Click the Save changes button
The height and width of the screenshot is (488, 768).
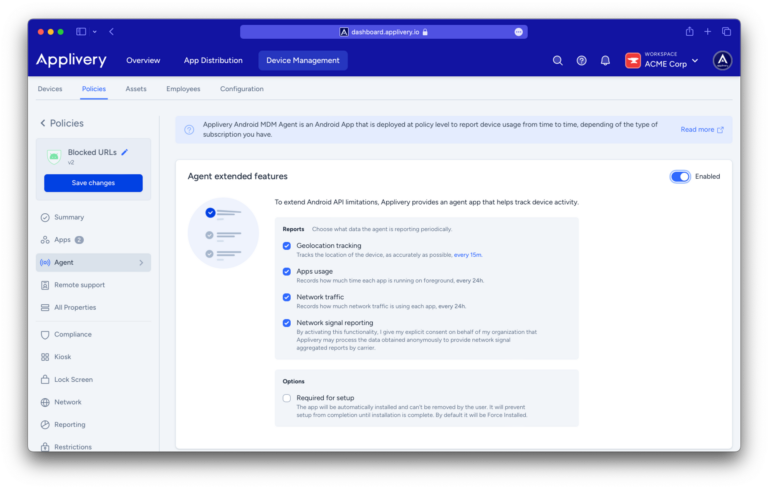[x=93, y=183]
